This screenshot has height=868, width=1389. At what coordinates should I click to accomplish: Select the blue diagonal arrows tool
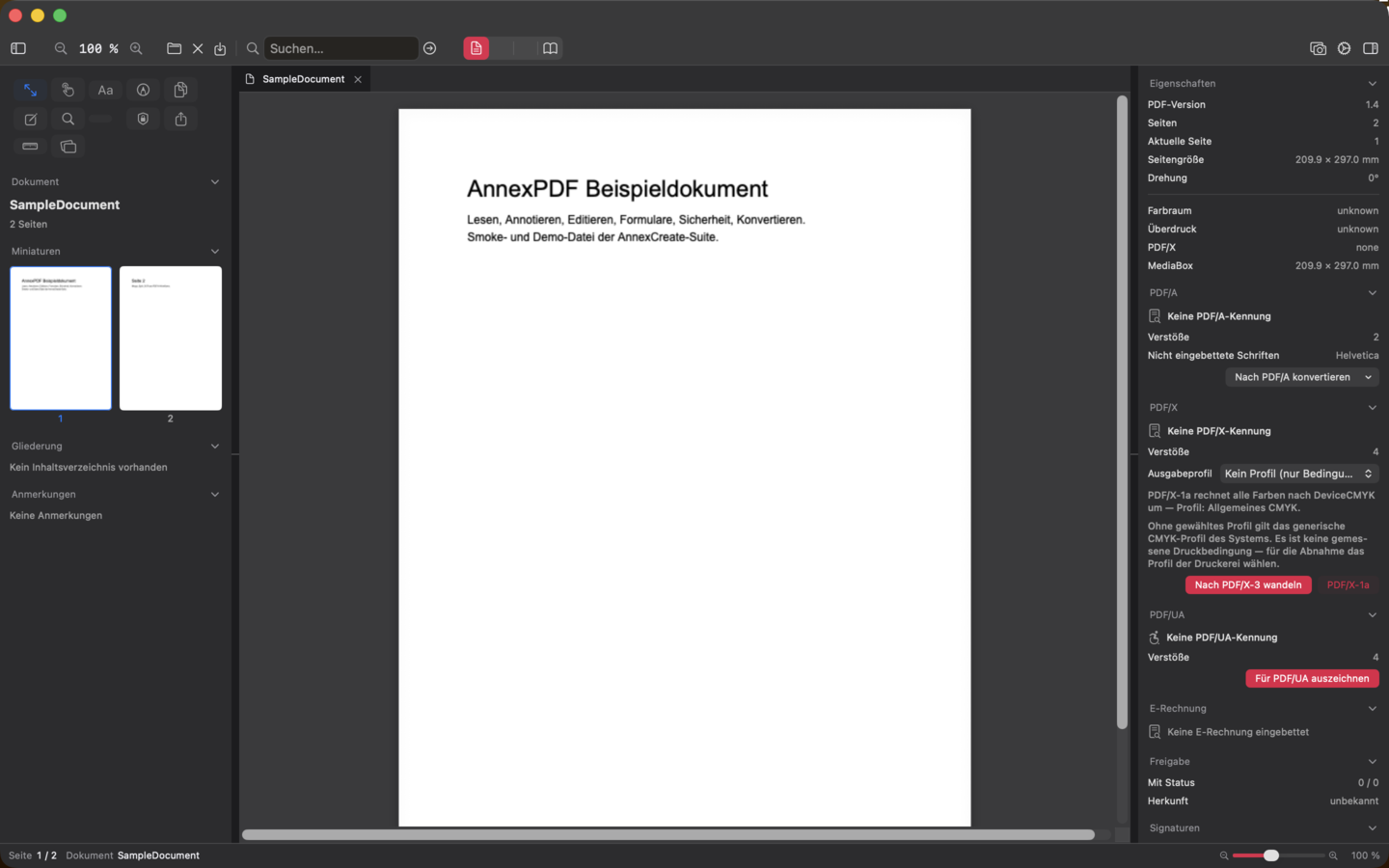(31, 90)
